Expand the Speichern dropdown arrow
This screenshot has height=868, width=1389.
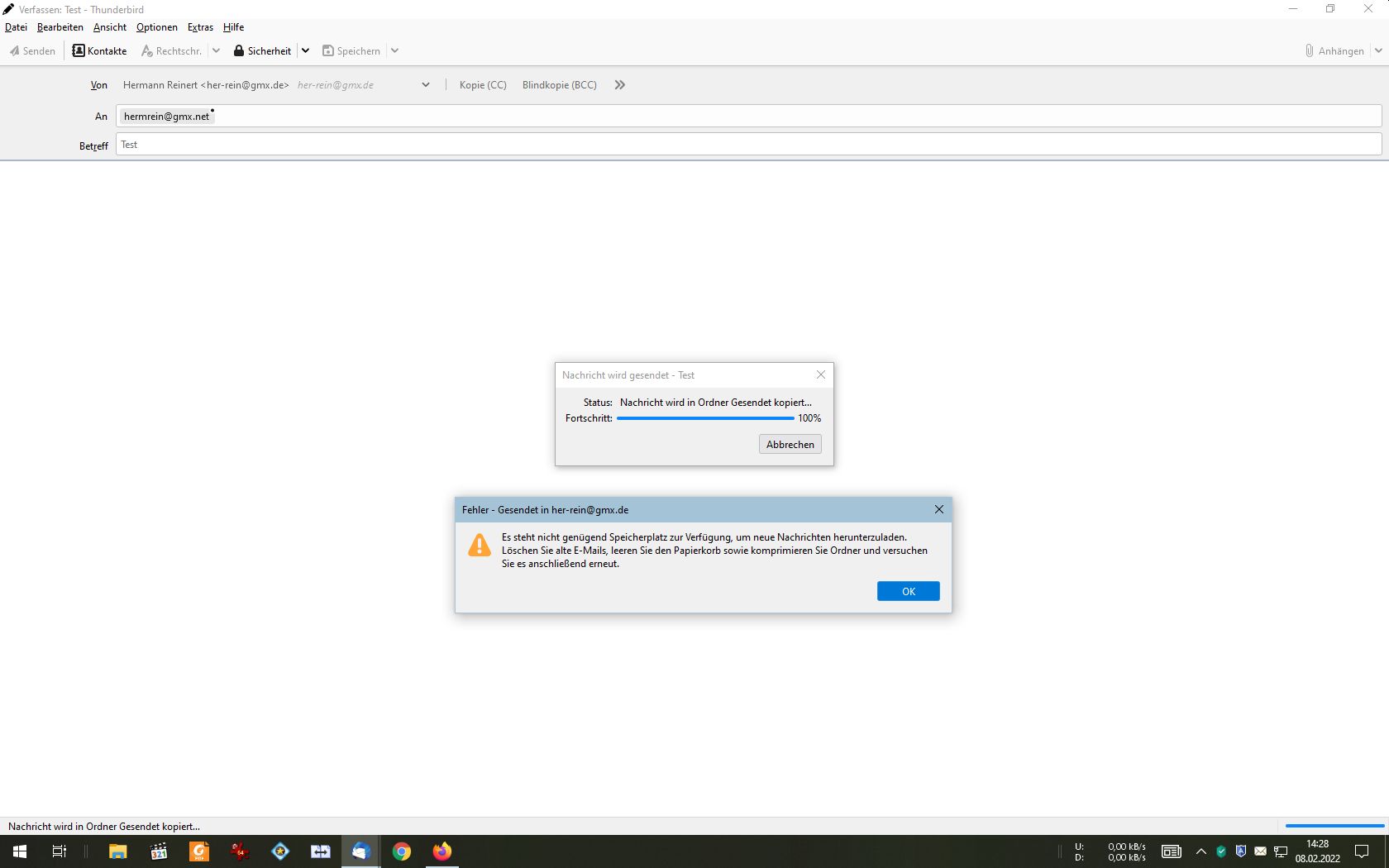(x=395, y=51)
